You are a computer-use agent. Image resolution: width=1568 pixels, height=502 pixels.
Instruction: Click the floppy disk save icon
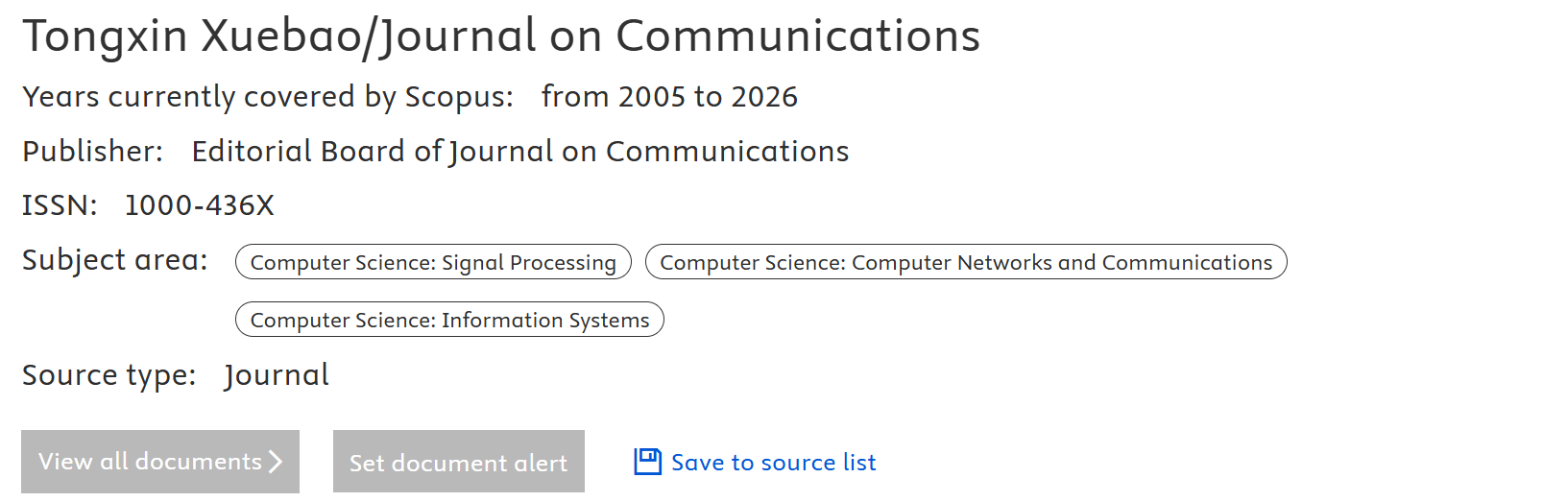click(x=648, y=462)
